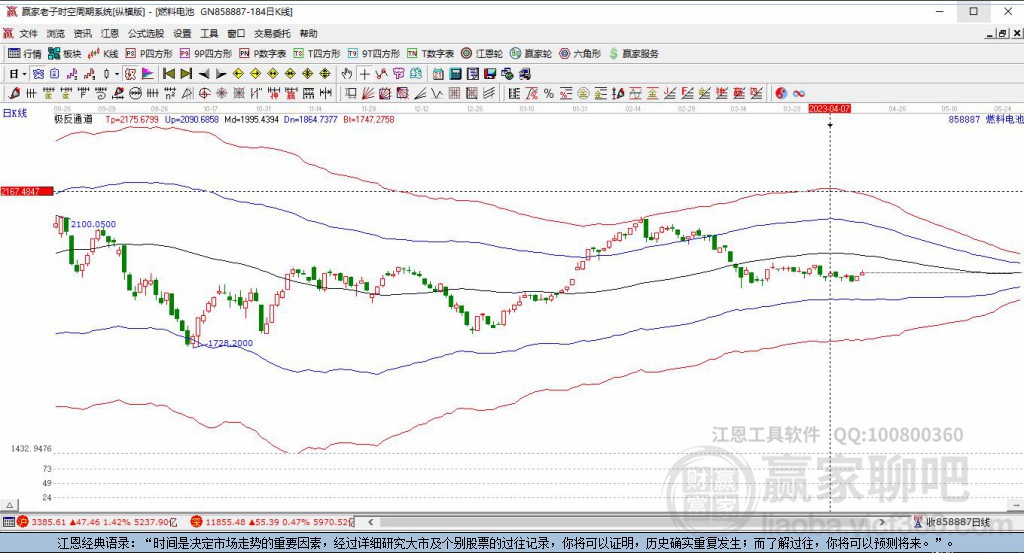1024x553 pixels.
Task: Expand indicator pane with up triangle
Action: pos(9,505)
